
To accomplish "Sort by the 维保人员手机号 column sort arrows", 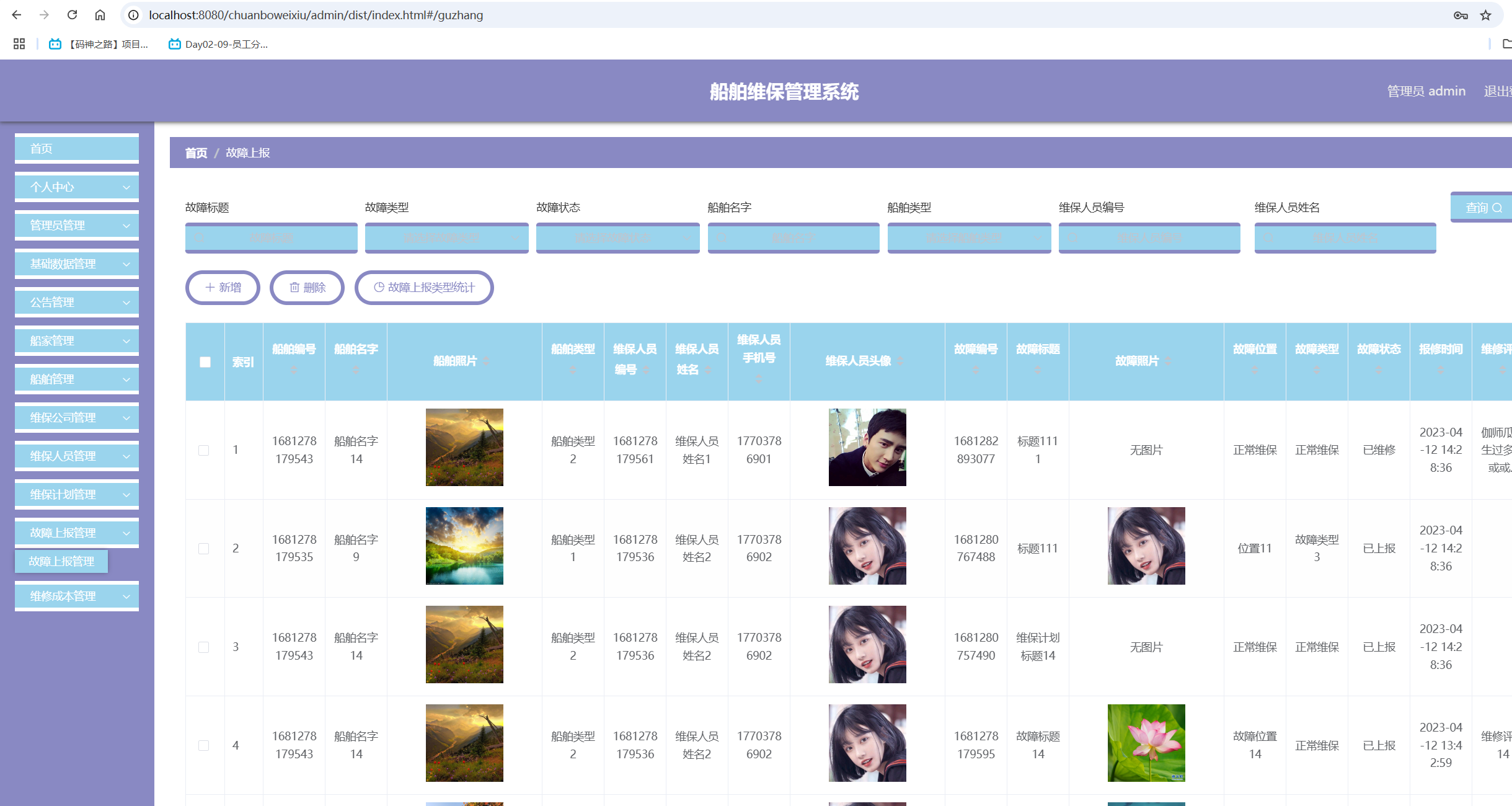I will (759, 378).
